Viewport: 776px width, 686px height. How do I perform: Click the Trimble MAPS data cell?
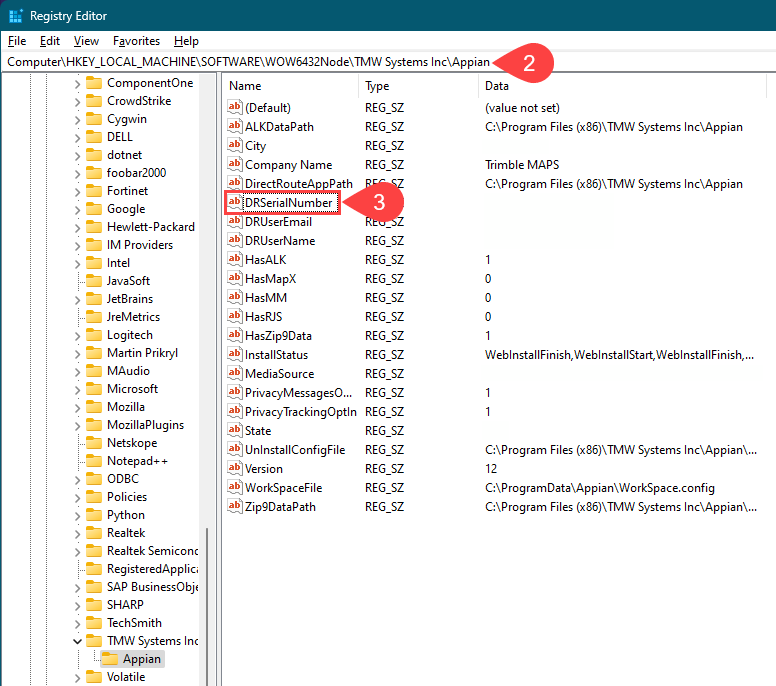[522, 164]
